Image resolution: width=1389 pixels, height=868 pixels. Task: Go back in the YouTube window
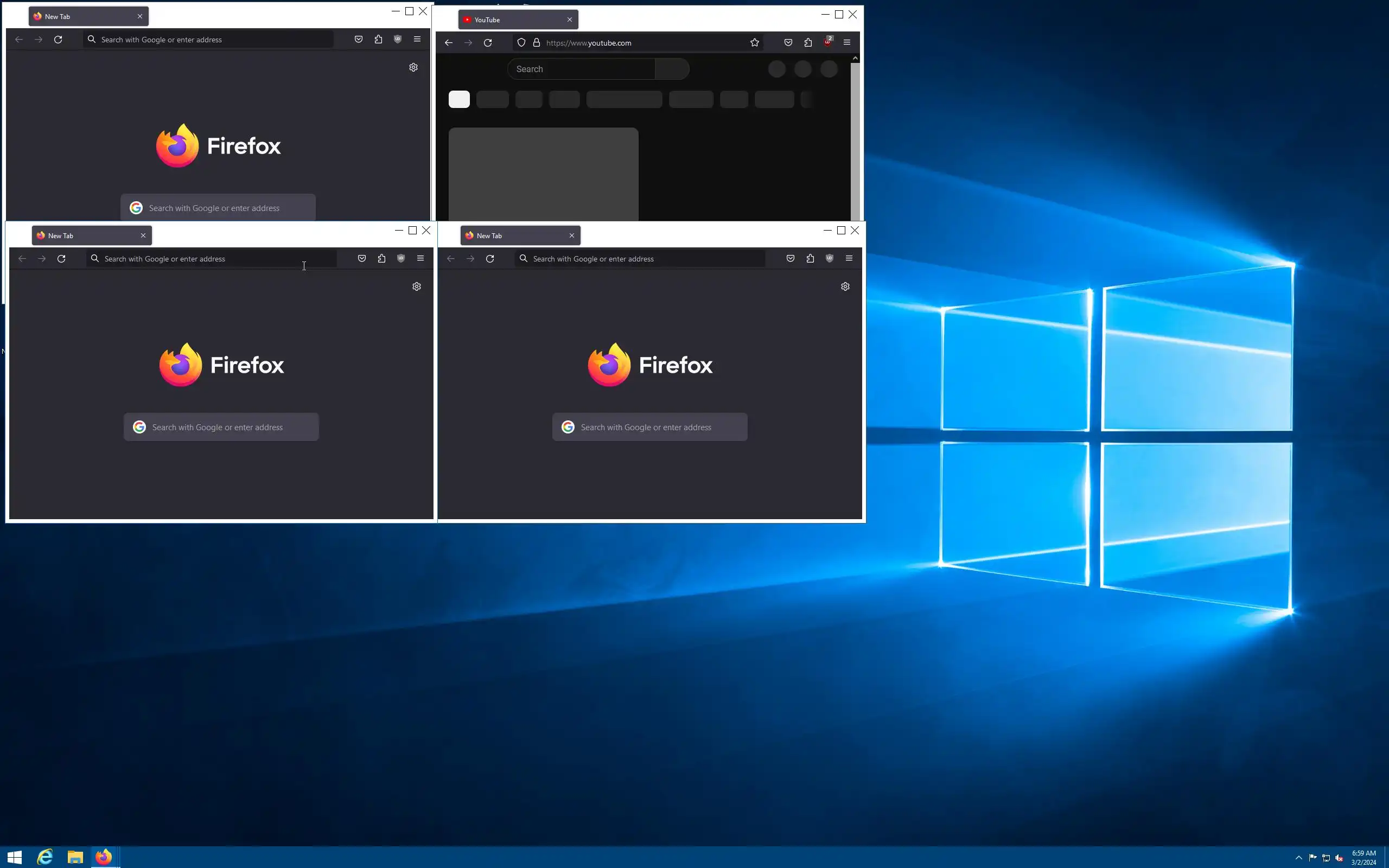[448, 42]
